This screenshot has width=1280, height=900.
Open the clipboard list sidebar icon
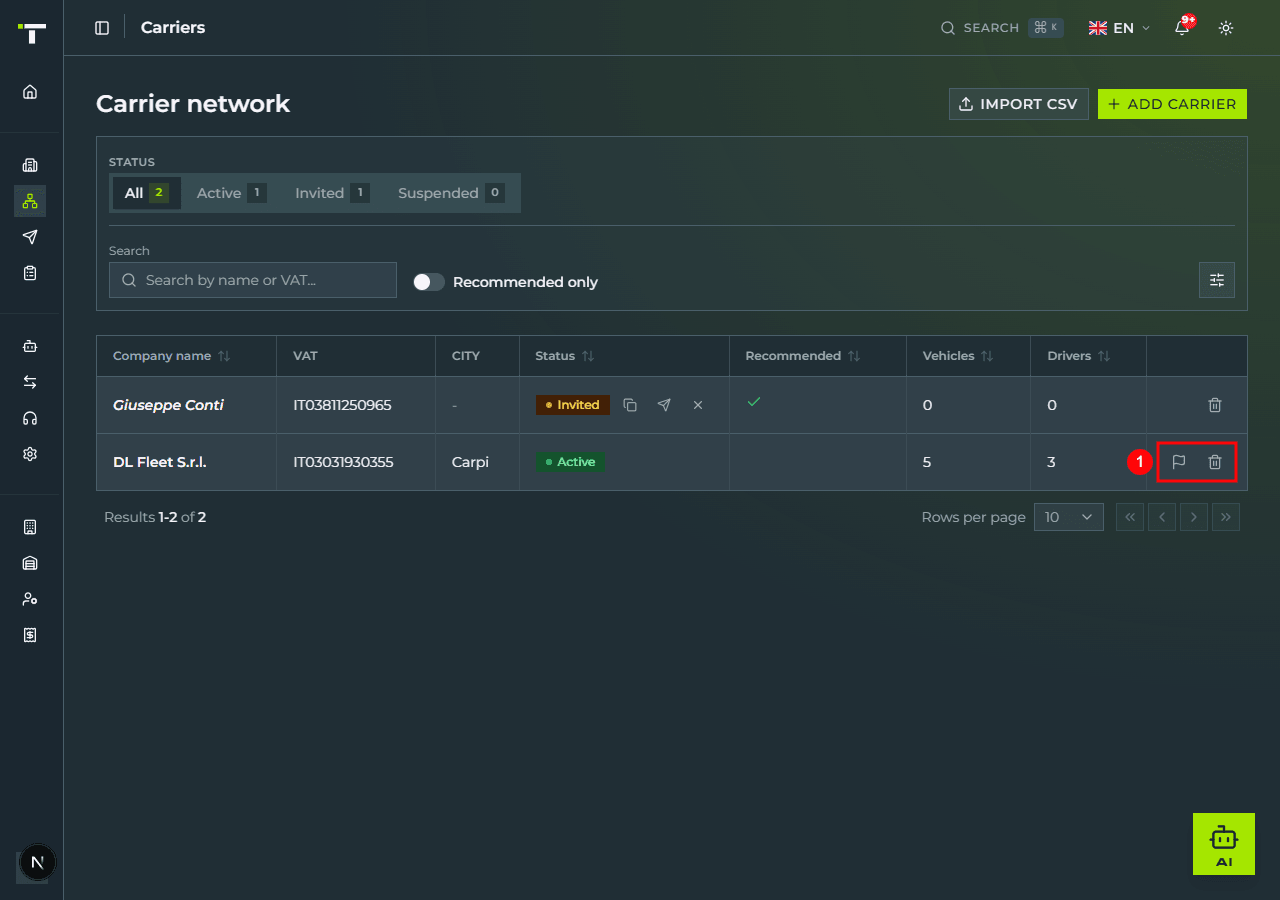coord(30,273)
